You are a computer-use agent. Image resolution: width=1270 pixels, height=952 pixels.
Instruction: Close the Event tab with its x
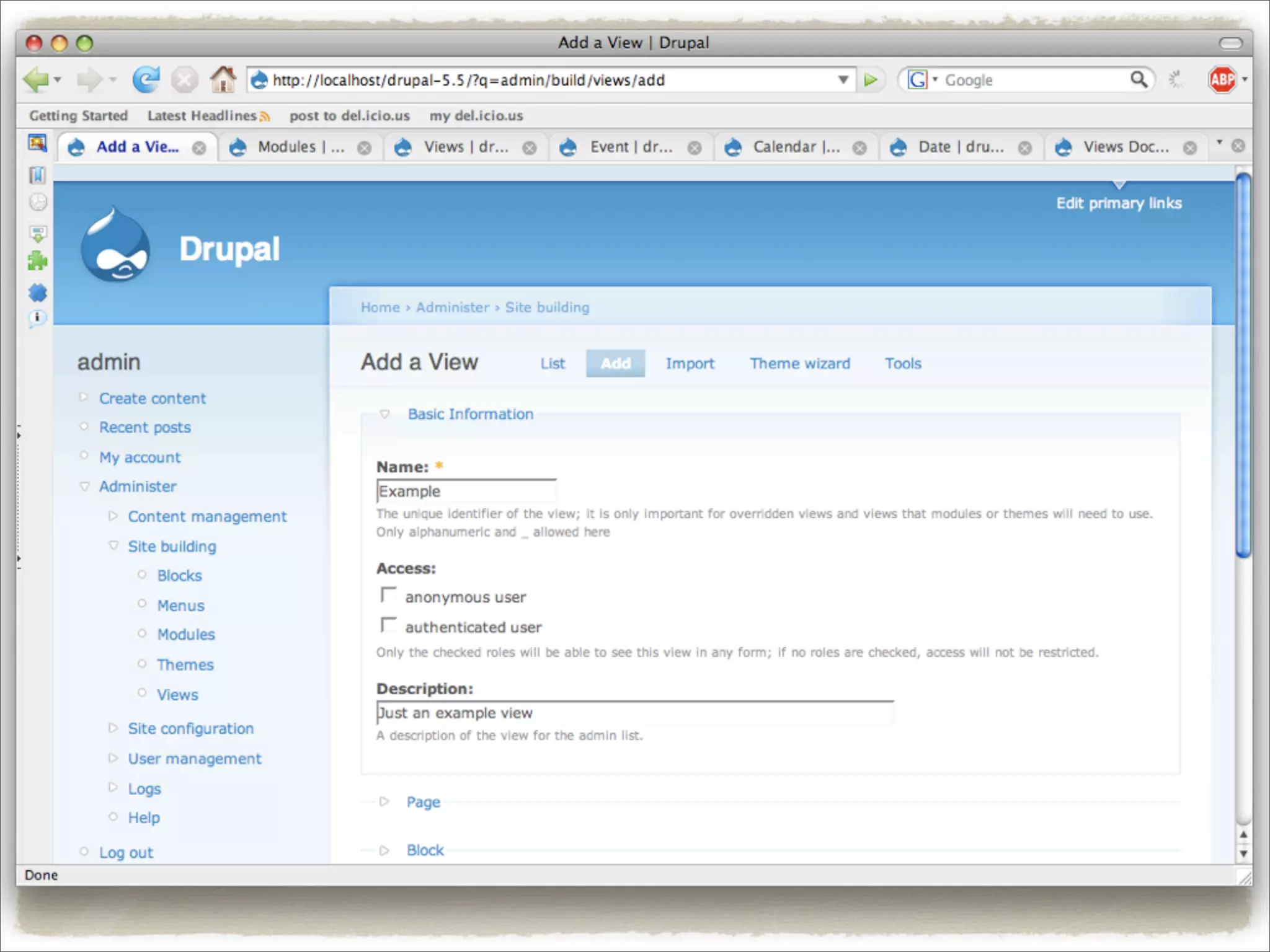tap(695, 148)
